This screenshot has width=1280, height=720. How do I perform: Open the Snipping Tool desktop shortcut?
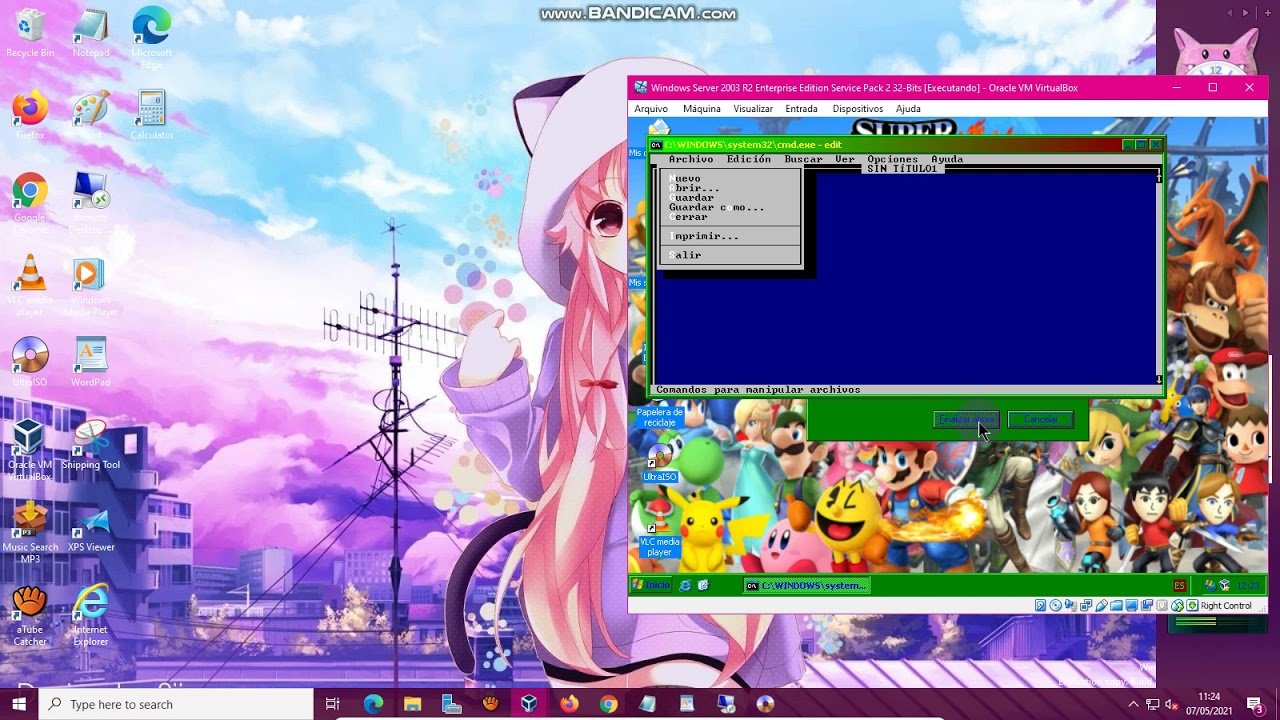coord(91,444)
